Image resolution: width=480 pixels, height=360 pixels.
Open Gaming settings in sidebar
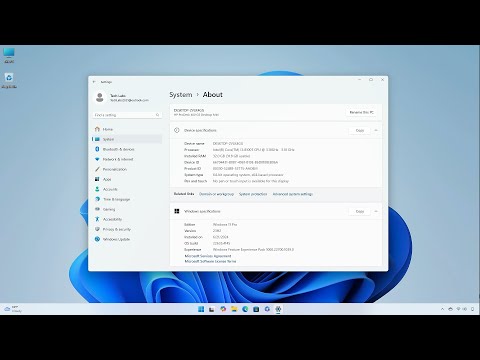tap(127, 209)
